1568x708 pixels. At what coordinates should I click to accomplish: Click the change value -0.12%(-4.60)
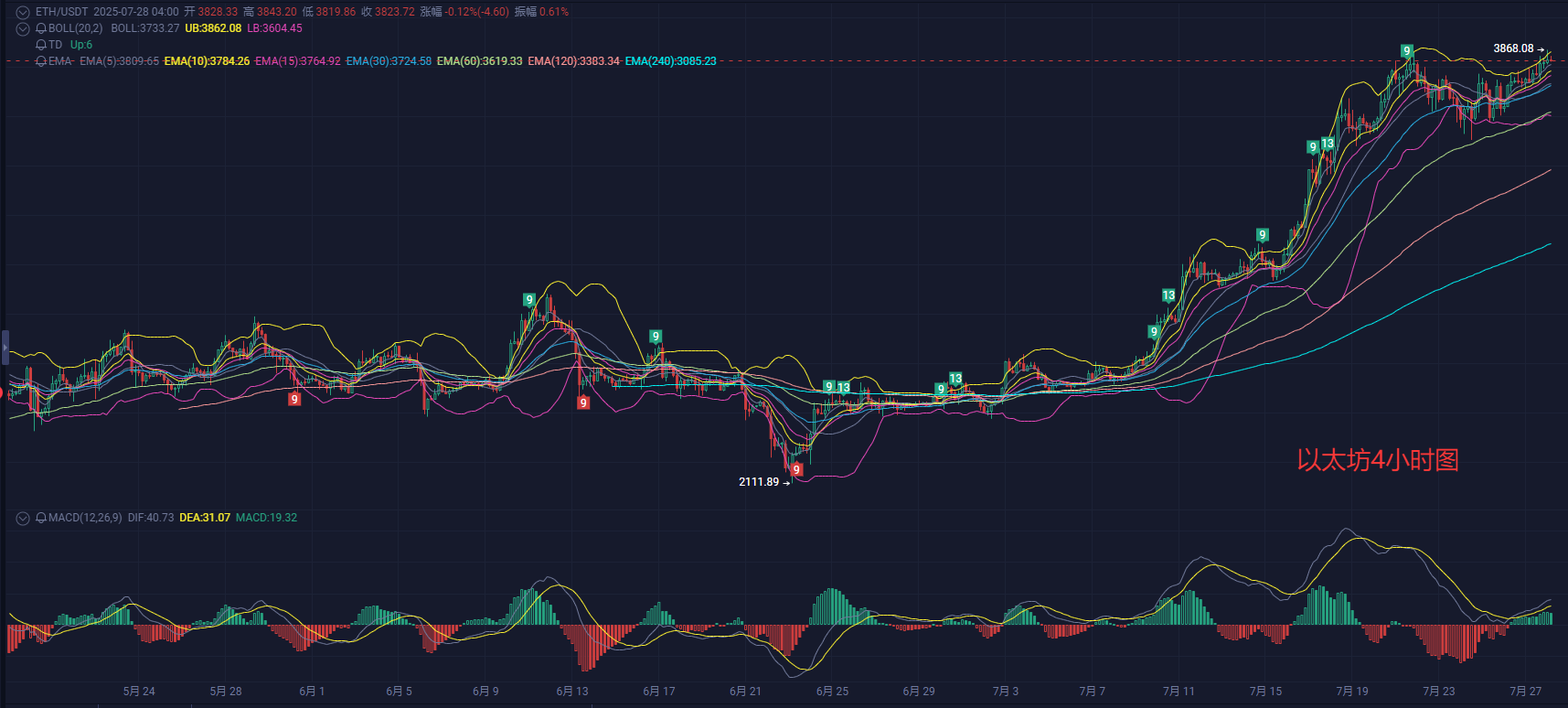click(477, 12)
